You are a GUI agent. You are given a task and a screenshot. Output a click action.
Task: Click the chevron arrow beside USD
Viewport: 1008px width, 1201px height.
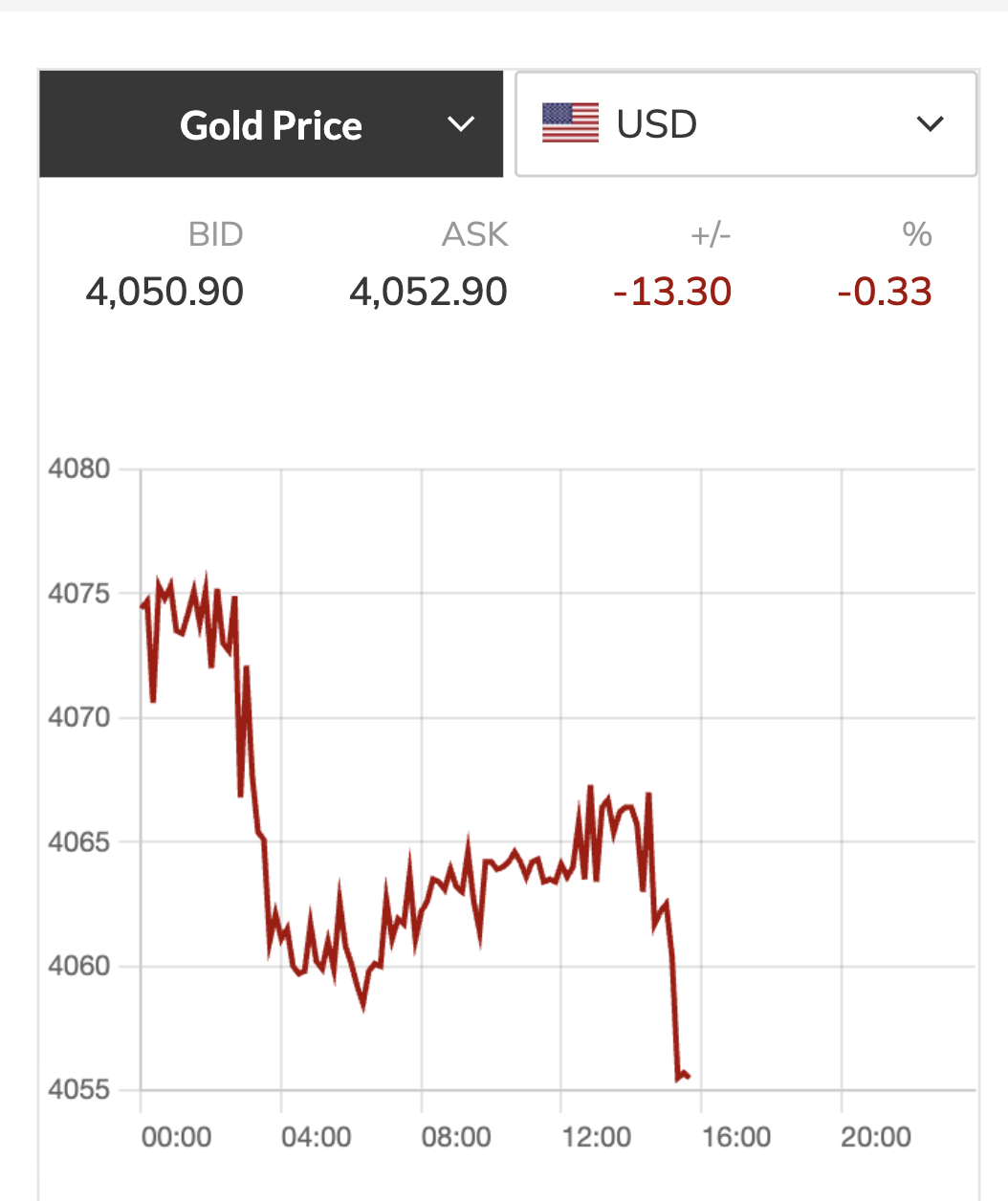930,124
